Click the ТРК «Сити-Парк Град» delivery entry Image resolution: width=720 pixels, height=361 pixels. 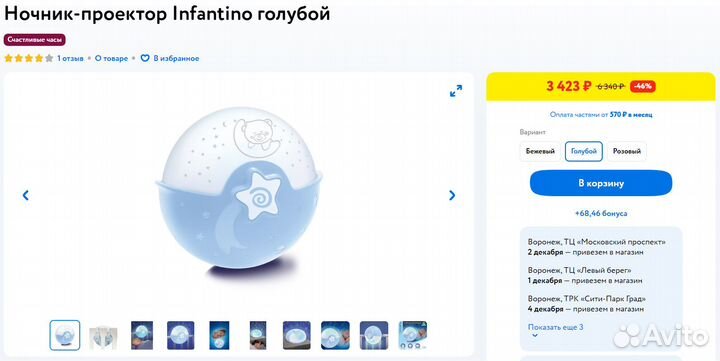pos(587,304)
